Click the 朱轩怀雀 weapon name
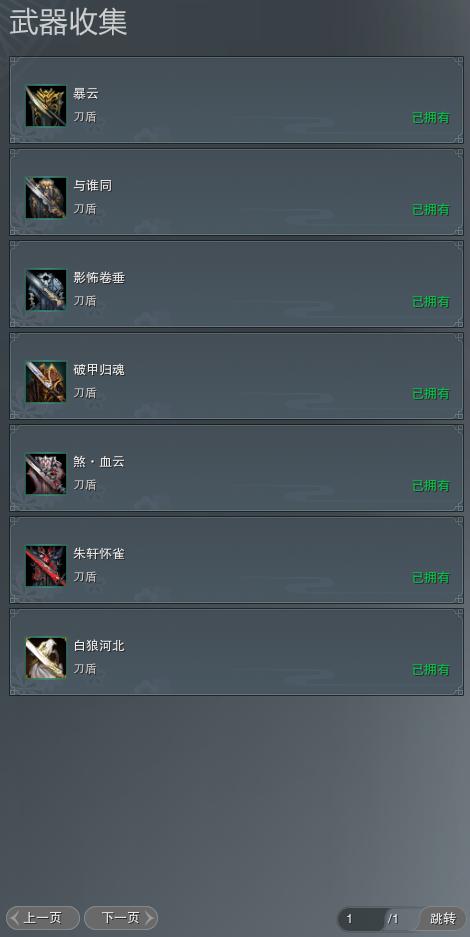Viewport: 470px width, 937px height. [x=99, y=554]
